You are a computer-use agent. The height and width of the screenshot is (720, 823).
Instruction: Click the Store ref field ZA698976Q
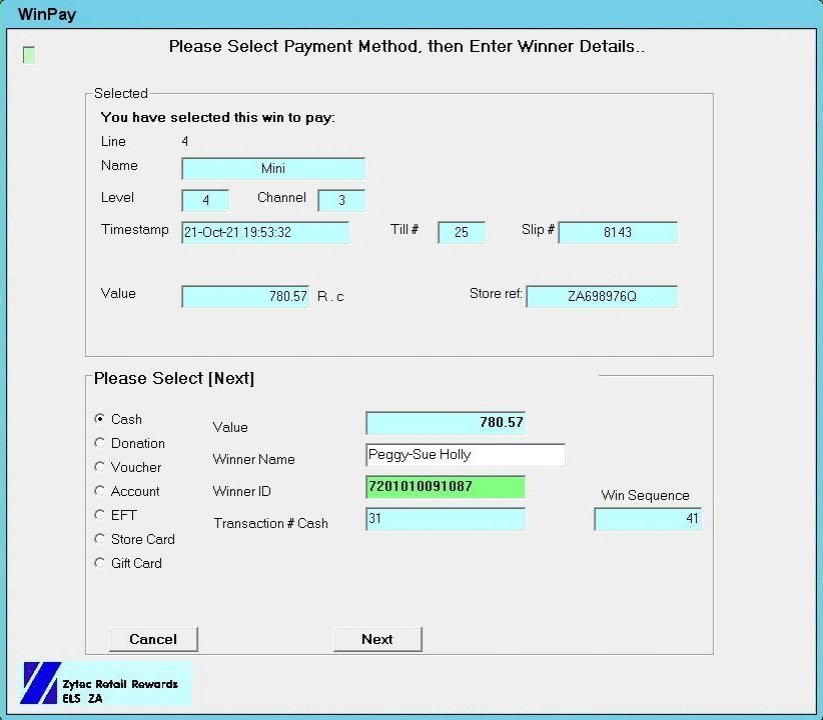[x=601, y=297]
